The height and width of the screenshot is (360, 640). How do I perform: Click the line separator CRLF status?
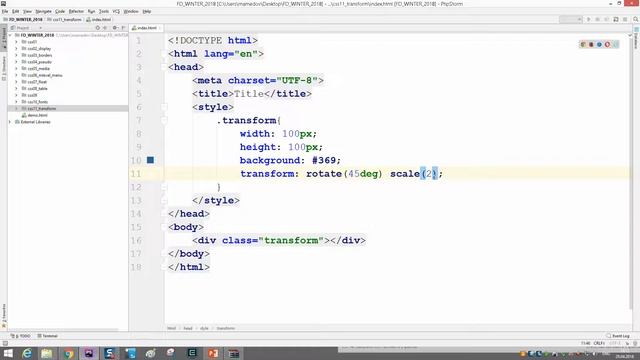click(599, 343)
